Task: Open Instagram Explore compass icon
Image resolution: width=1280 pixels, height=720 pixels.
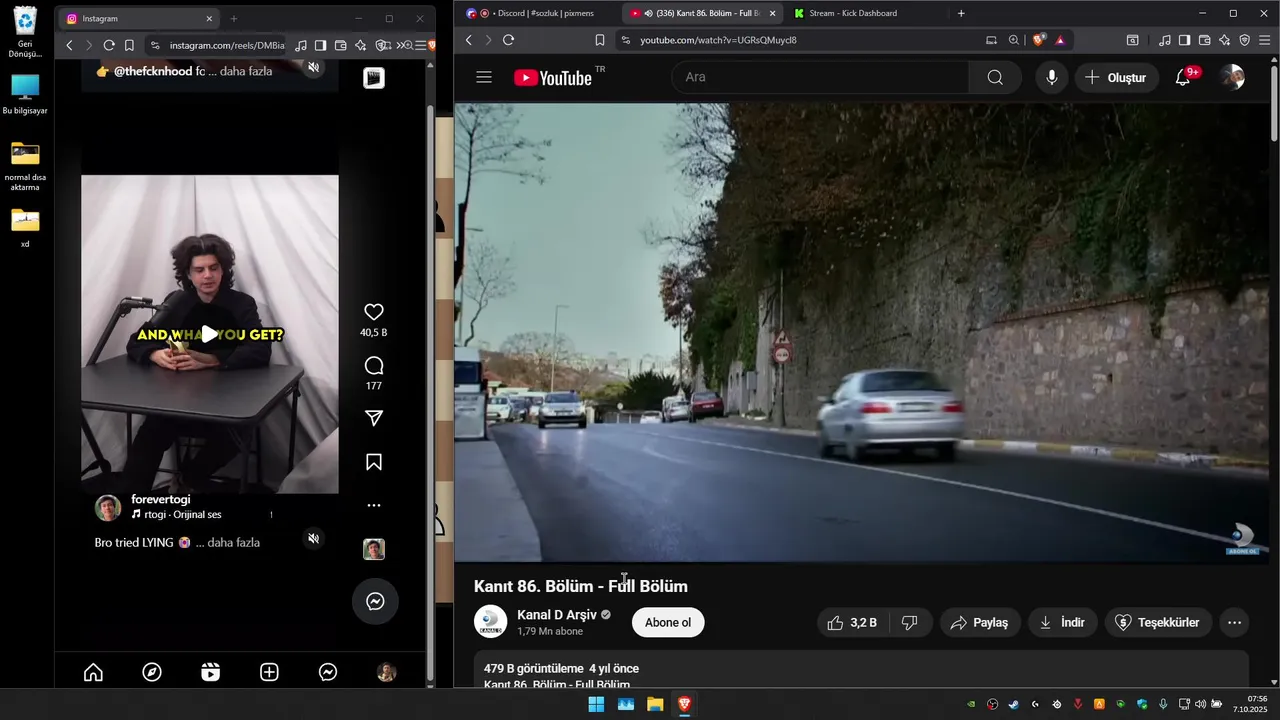Action: [x=152, y=673]
